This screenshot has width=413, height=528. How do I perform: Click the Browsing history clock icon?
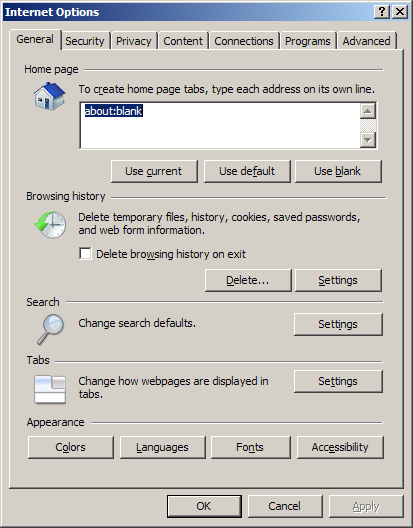coord(50,225)
